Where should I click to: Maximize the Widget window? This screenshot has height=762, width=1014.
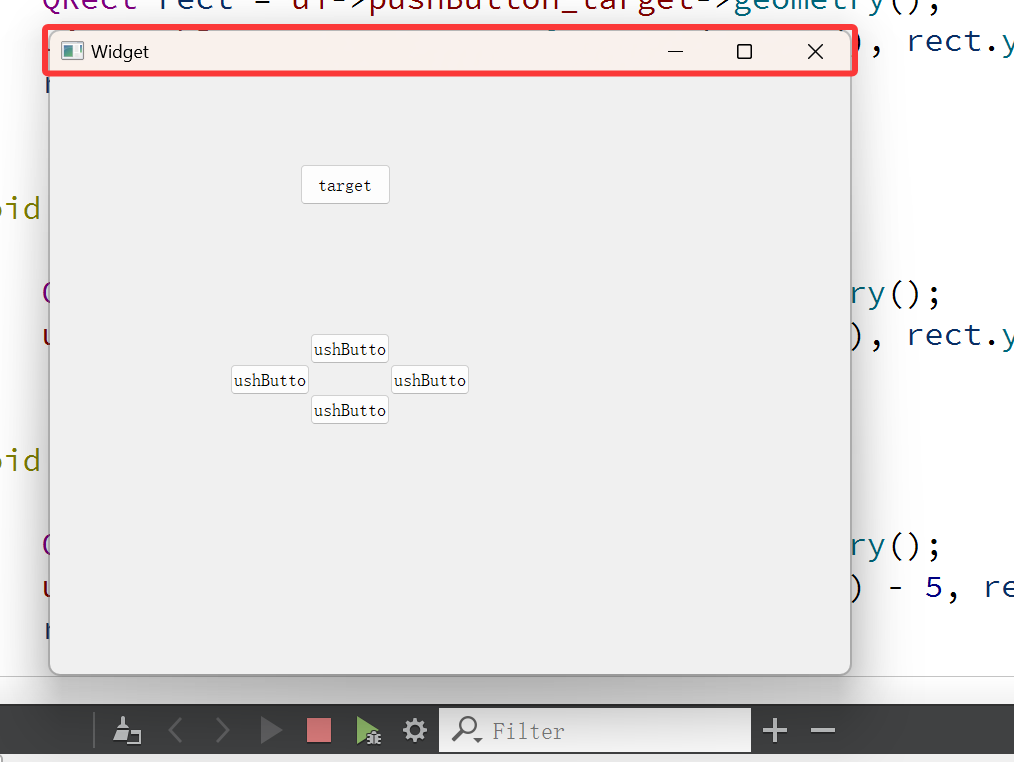coord(744,51)
